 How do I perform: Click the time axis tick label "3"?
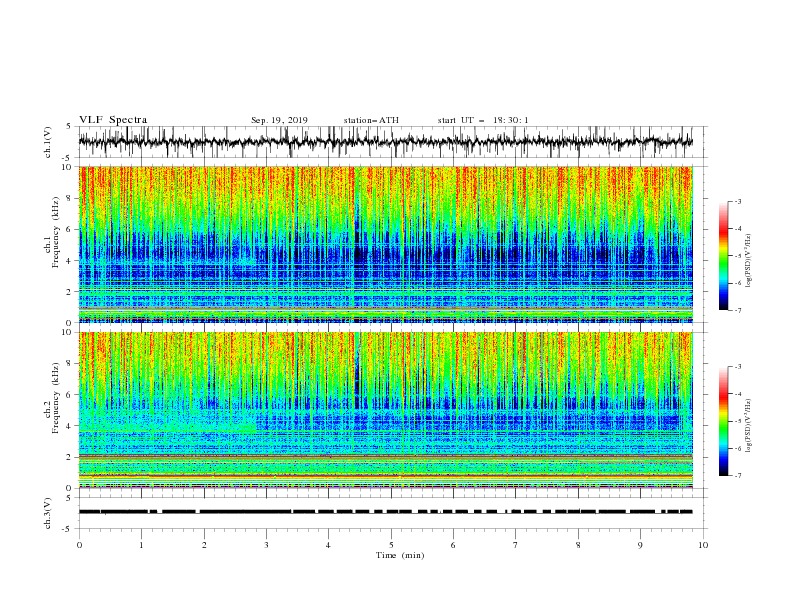click(x=266, y=545)
